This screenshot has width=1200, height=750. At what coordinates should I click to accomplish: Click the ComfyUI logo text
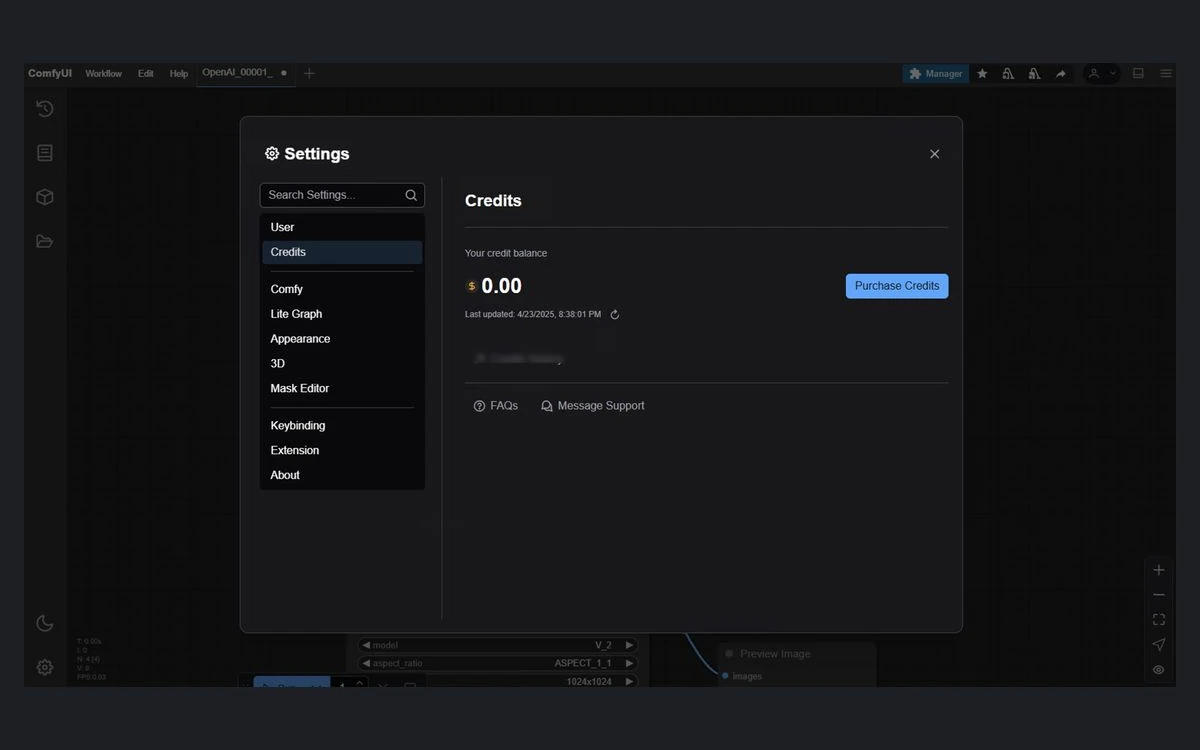pyautogui.click(x=50, y=74)
